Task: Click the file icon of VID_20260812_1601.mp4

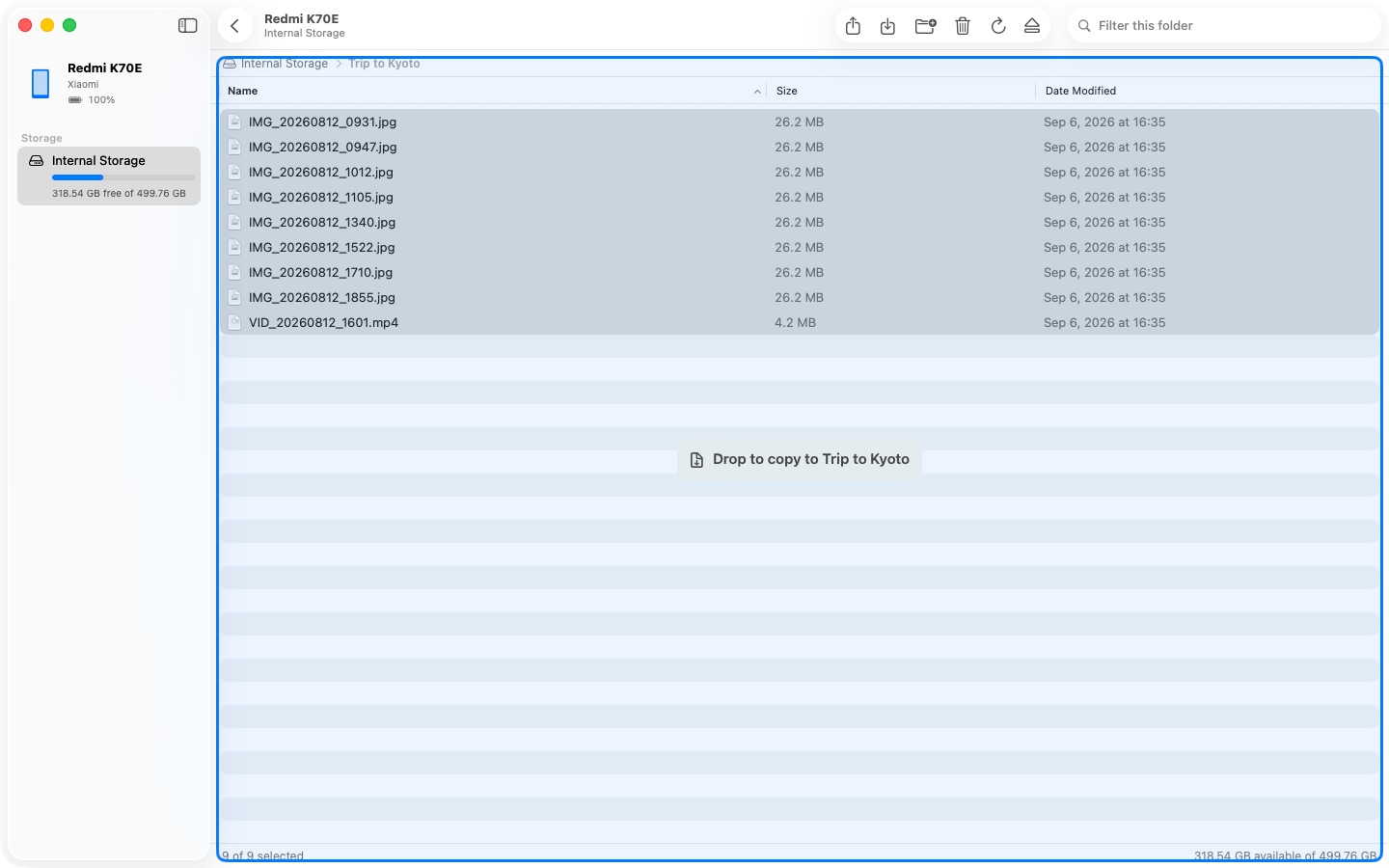Action: coord(234,323)
